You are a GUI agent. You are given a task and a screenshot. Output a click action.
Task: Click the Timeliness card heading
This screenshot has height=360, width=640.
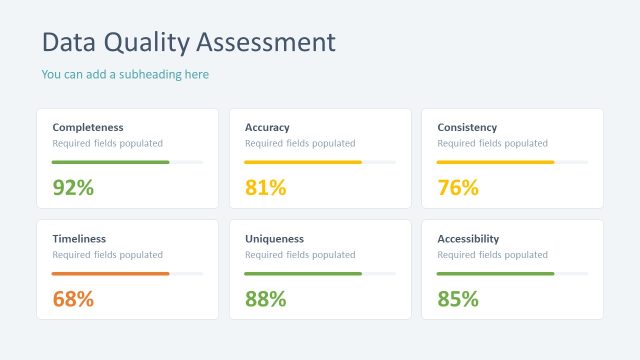pyautogui.click(x=79, y=239)
